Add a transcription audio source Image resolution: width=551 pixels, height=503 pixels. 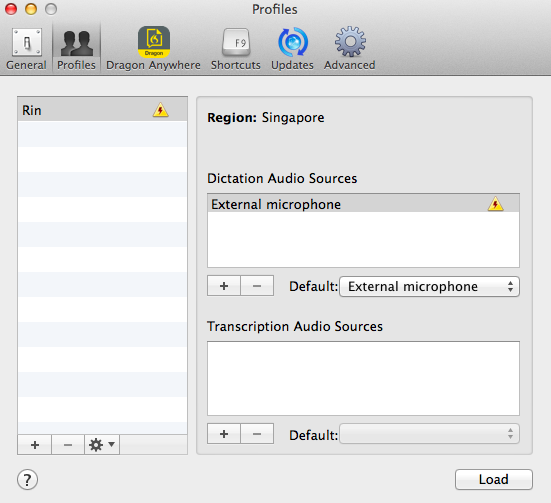tap(224, 434)
